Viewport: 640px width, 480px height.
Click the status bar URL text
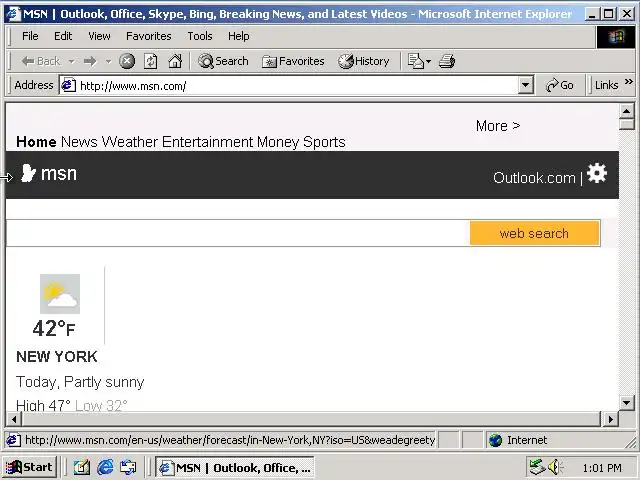coord(230,440)
